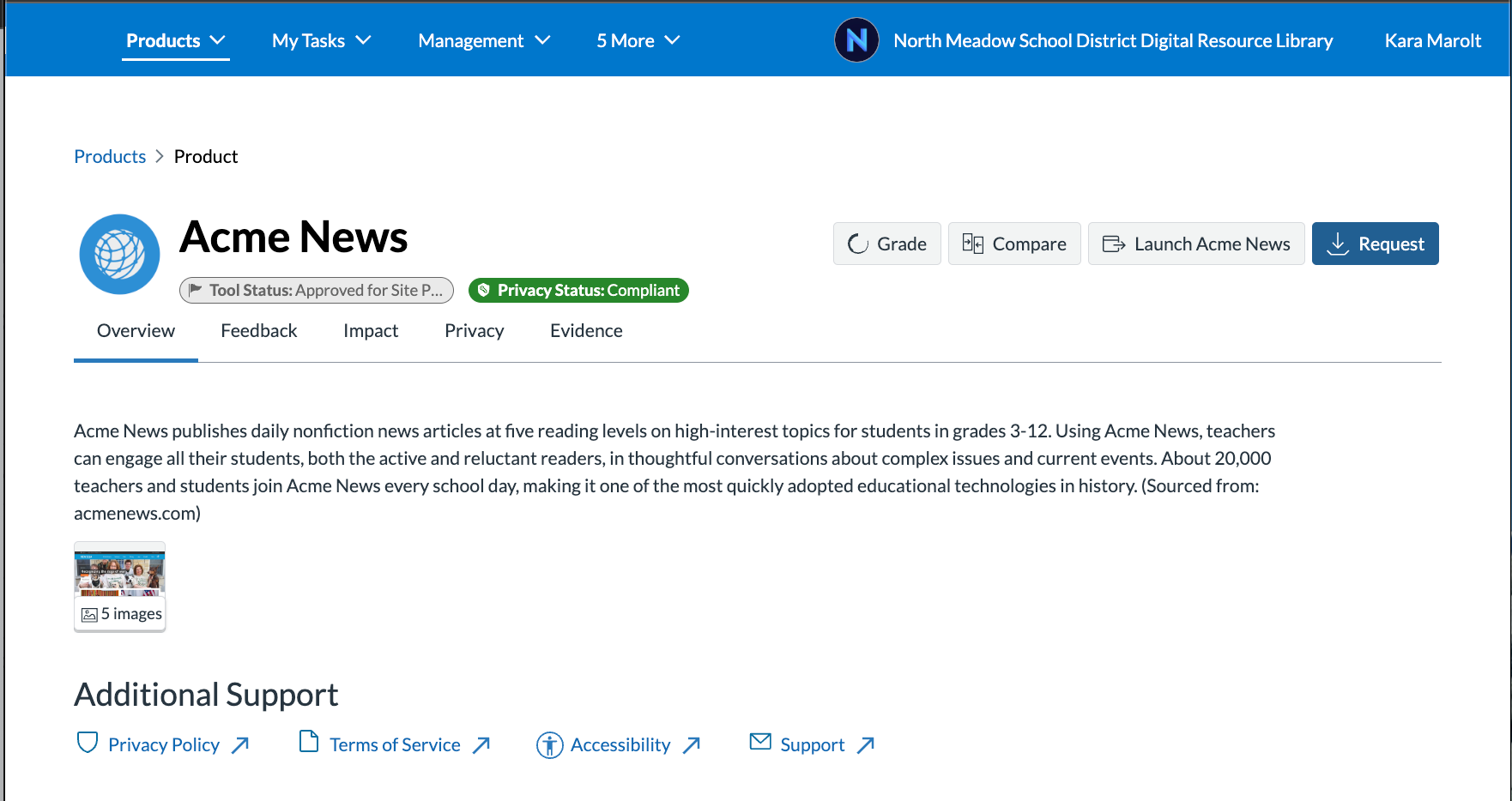The image size is (1512, 801).
Task: Click the Privacy Policy shield icon
Action: click(88, 743)
